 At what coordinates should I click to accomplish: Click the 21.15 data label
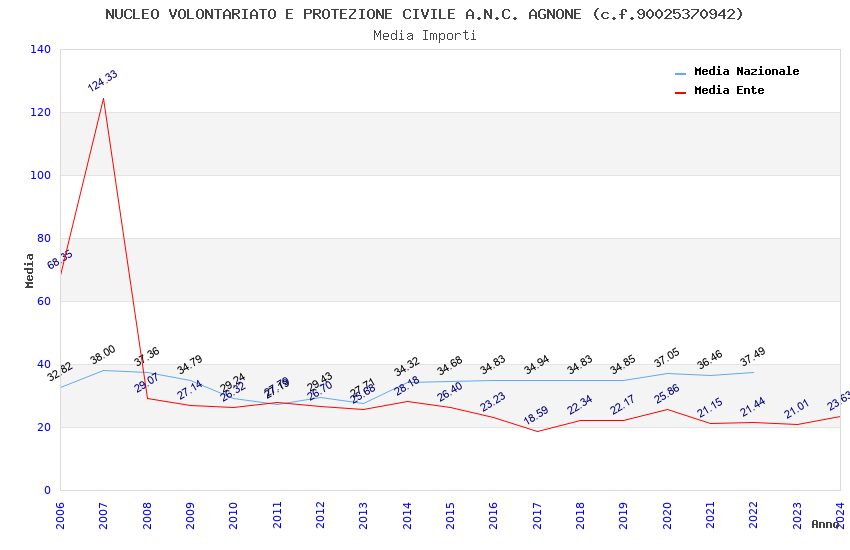[x=710, y=407]
